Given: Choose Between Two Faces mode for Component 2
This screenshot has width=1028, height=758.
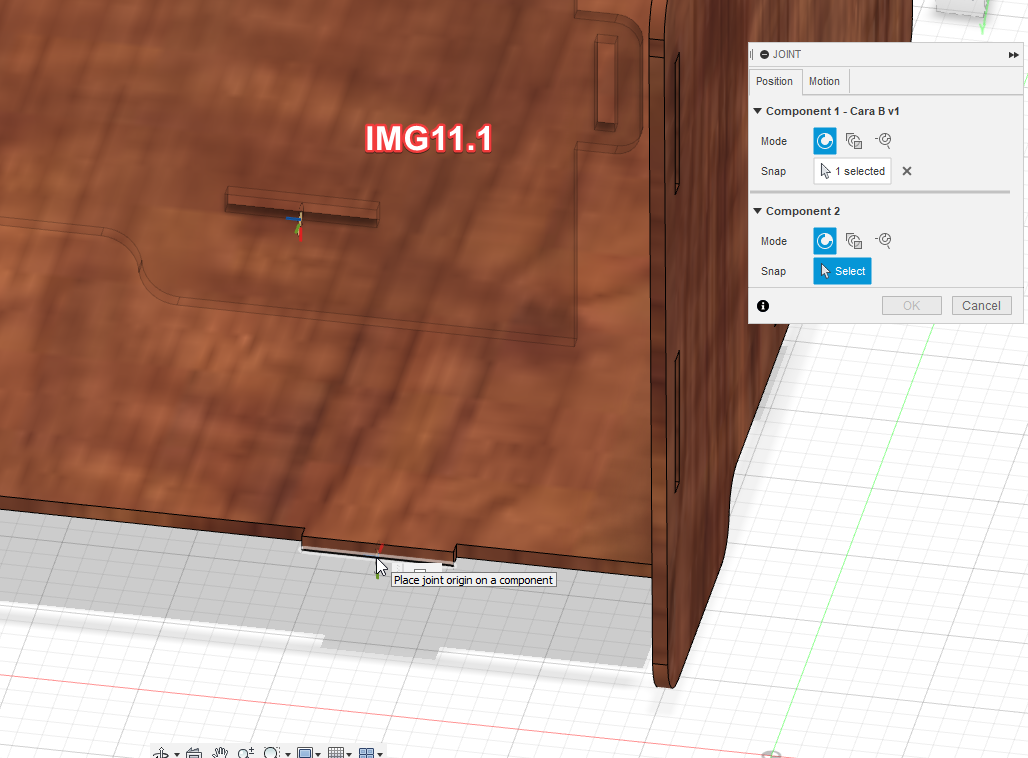Looking at the screenshot, I should coord(854,241).
